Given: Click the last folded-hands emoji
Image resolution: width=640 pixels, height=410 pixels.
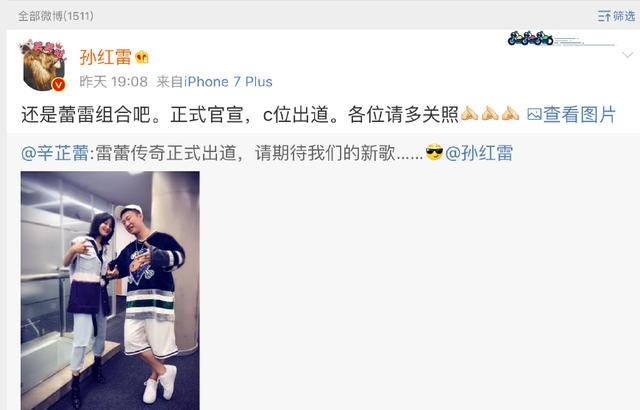Looking at the screenshot, I should coord(510,114).
